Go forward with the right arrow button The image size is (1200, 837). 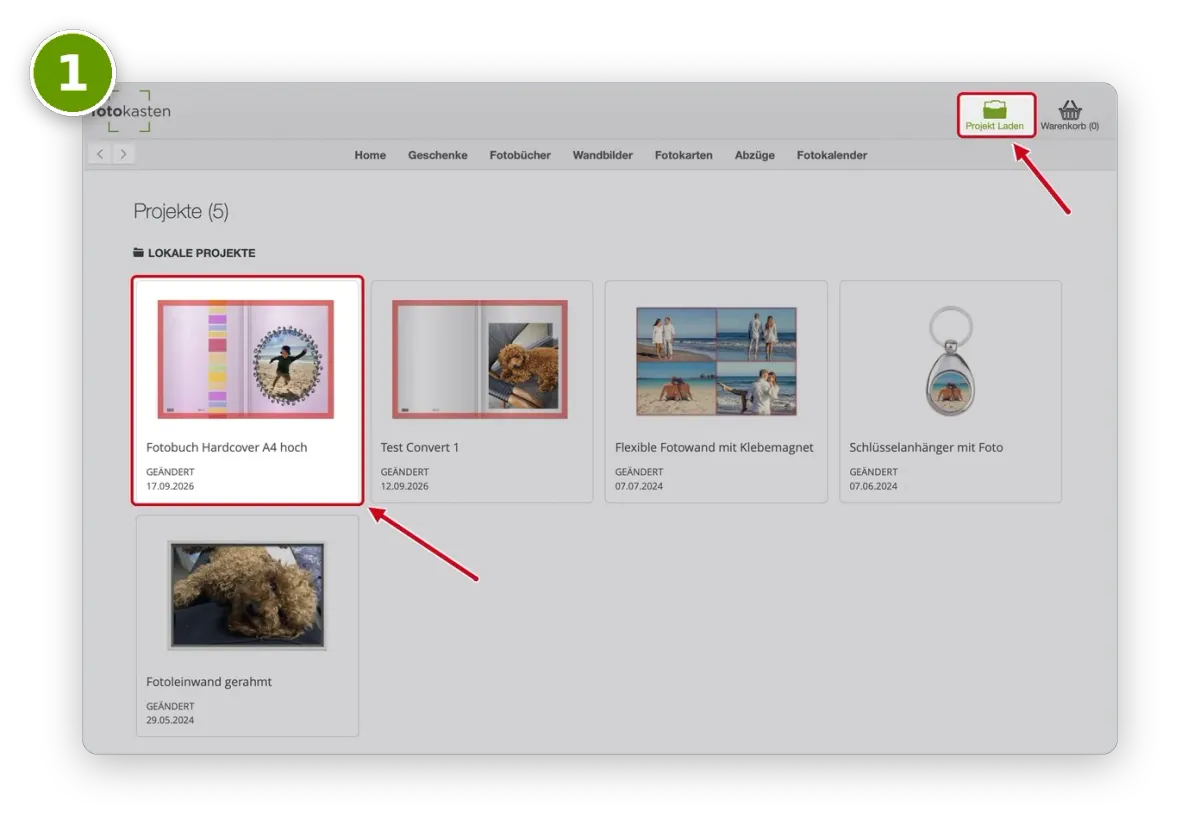123,154
